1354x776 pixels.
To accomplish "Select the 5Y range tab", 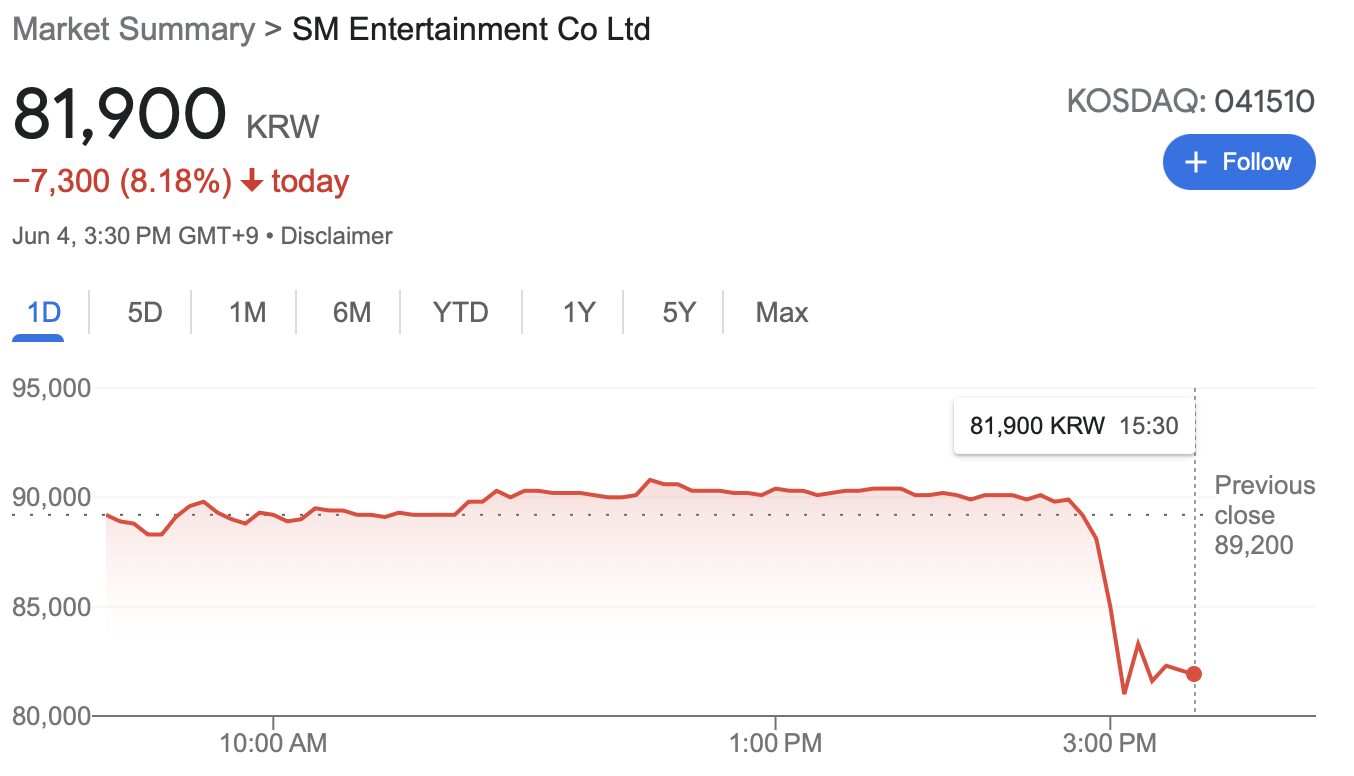I will [x=678, y=313].
